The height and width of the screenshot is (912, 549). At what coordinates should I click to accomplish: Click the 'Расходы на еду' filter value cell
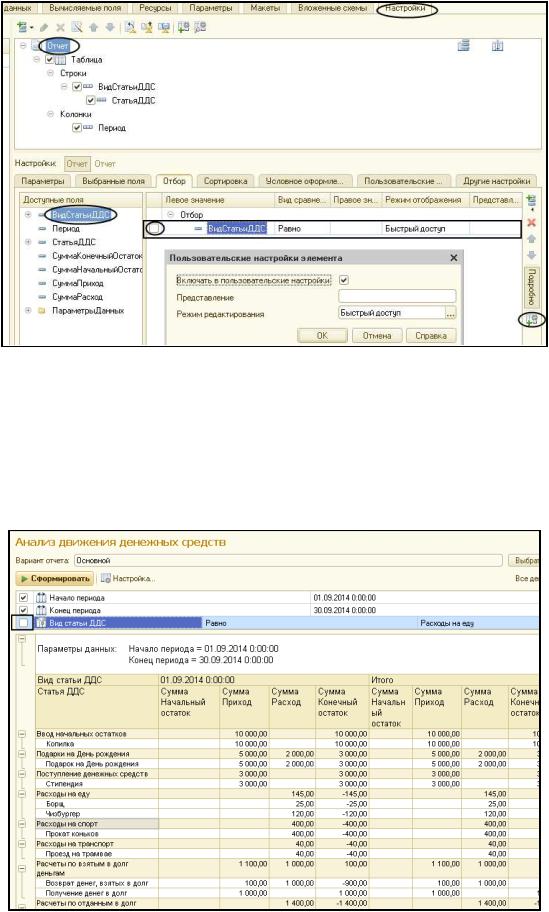478,623
